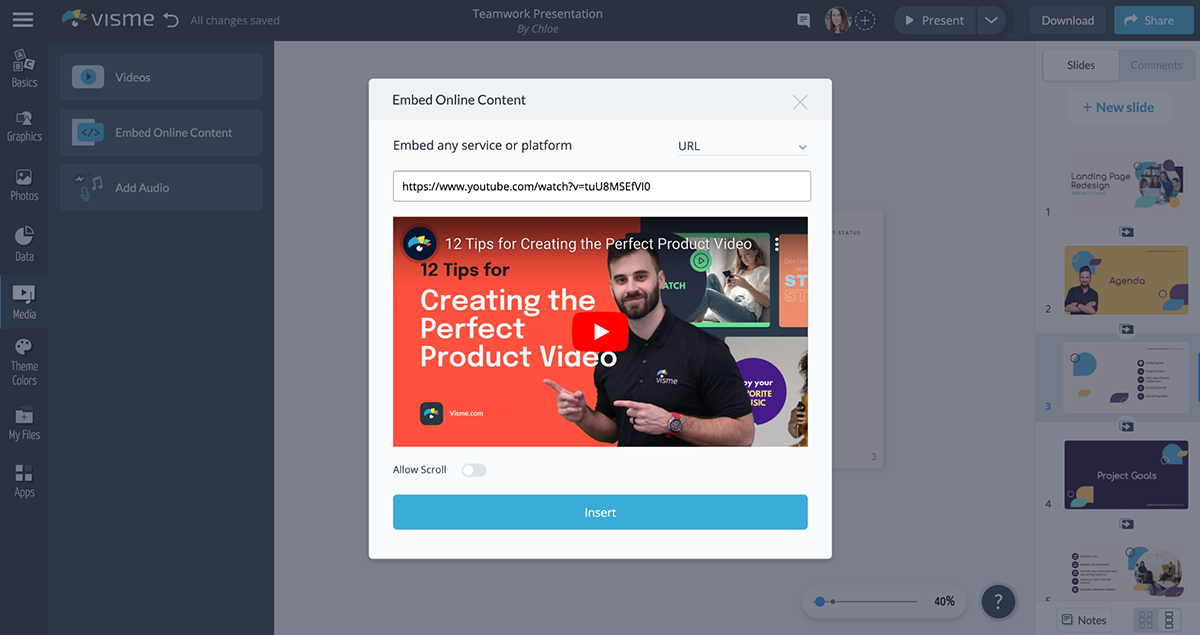Play the embedded YouTube video preview
This screenshot has height=635, width=1200.
[x=600, y=332]
